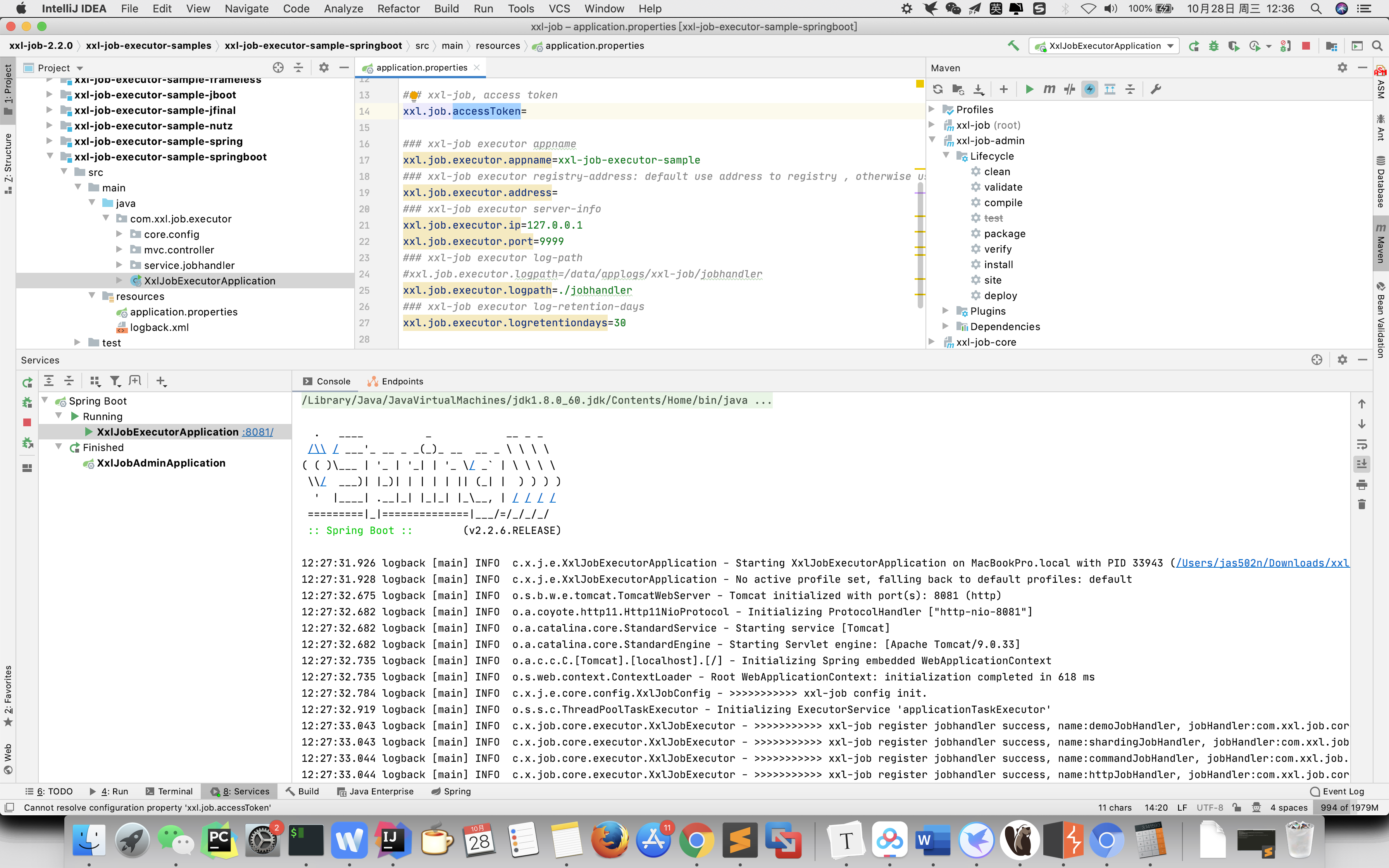Expand the xxl-job-executor-sample-jboot module

pos(49,94)
